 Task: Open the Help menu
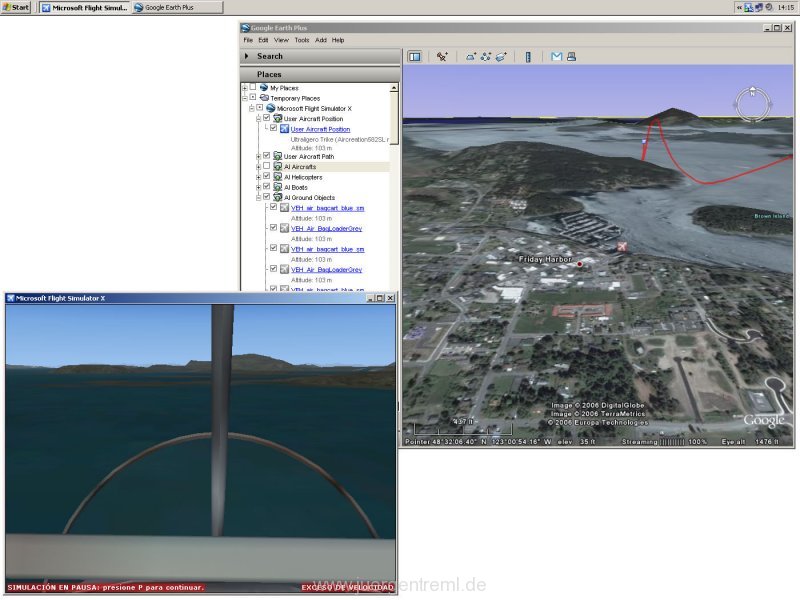[338, 40]
